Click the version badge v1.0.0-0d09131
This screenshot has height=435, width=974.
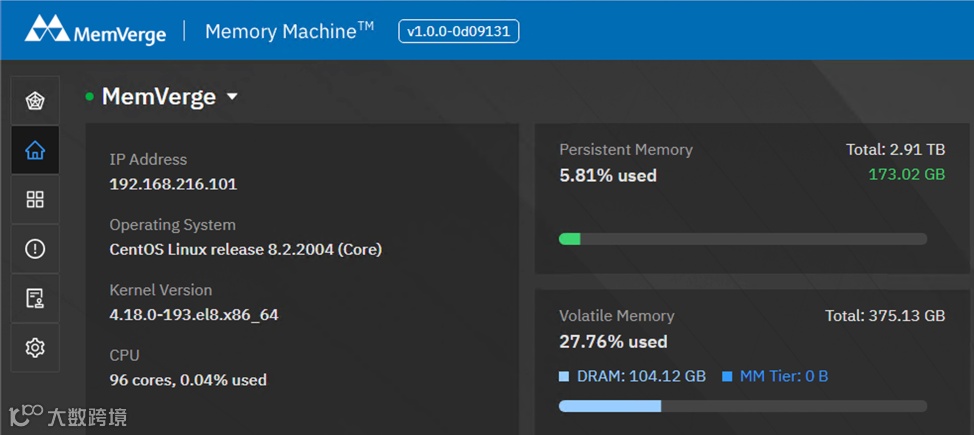click(458, 31)
